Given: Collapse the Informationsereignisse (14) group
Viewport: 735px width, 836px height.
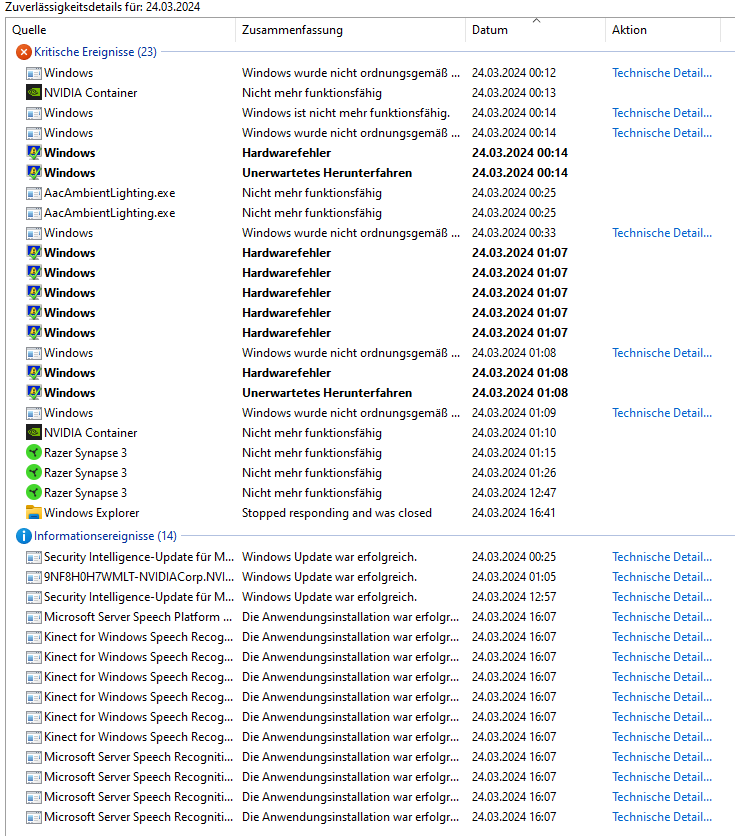Looking at the screenshot, I should [105, 536].
